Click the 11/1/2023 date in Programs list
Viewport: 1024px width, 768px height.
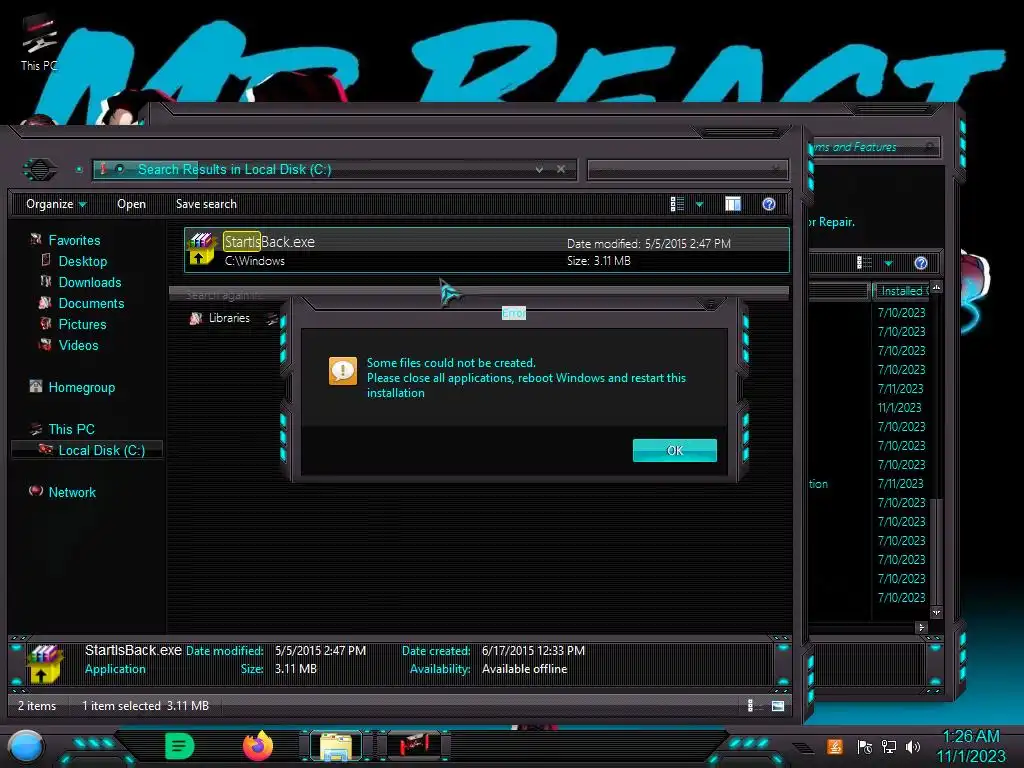[899, 408]
